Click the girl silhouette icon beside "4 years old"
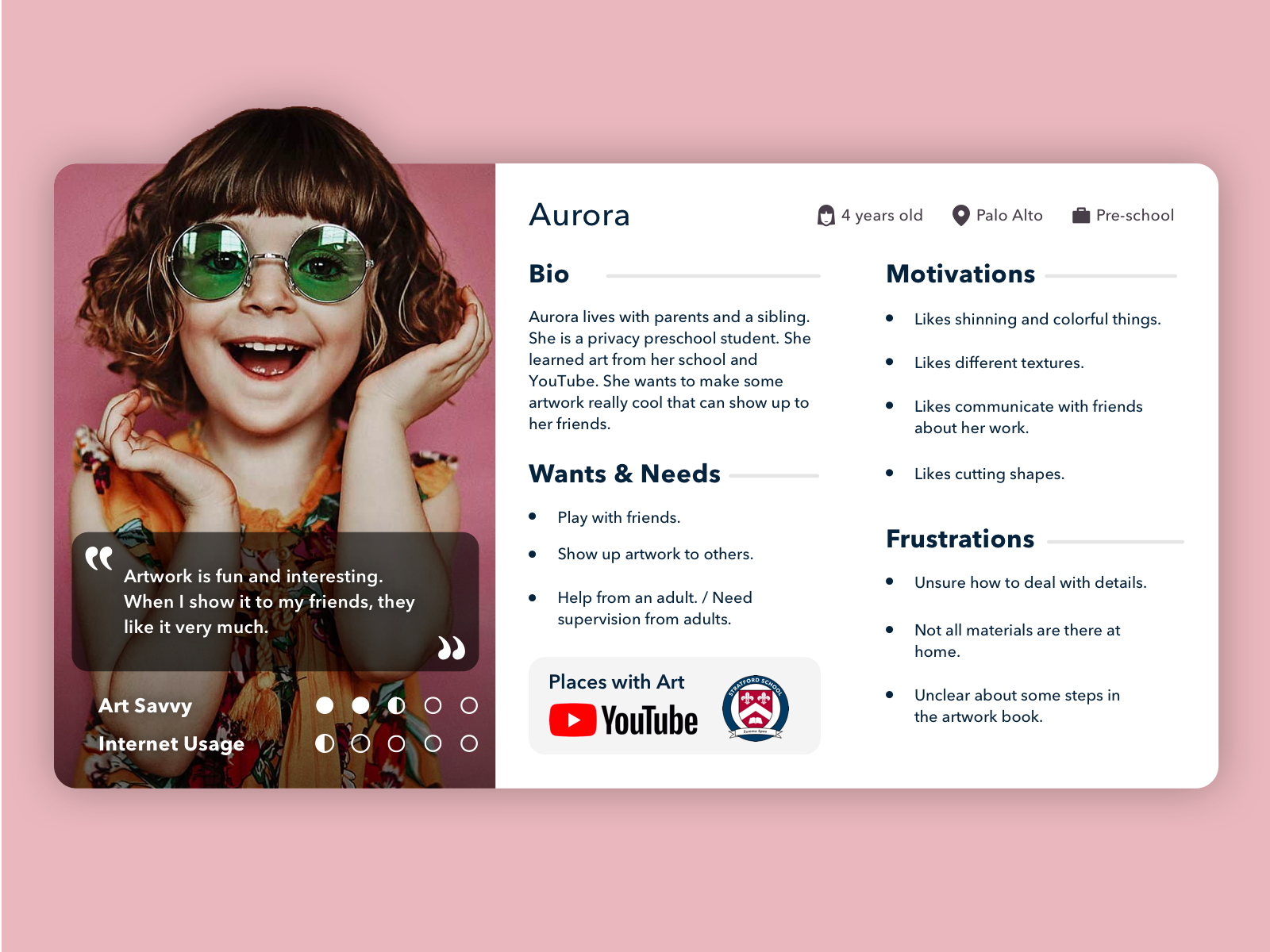Viewport: 1270px width, 952px height. click(x=825, y=215)
